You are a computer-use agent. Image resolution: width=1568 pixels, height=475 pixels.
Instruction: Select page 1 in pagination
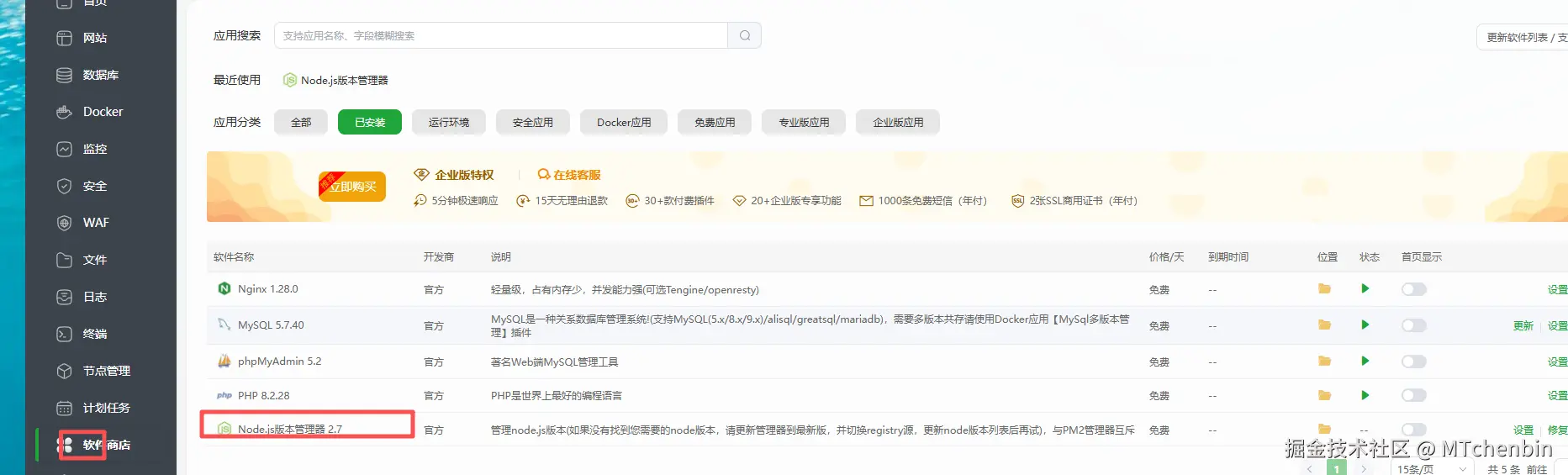[1336, 468]
